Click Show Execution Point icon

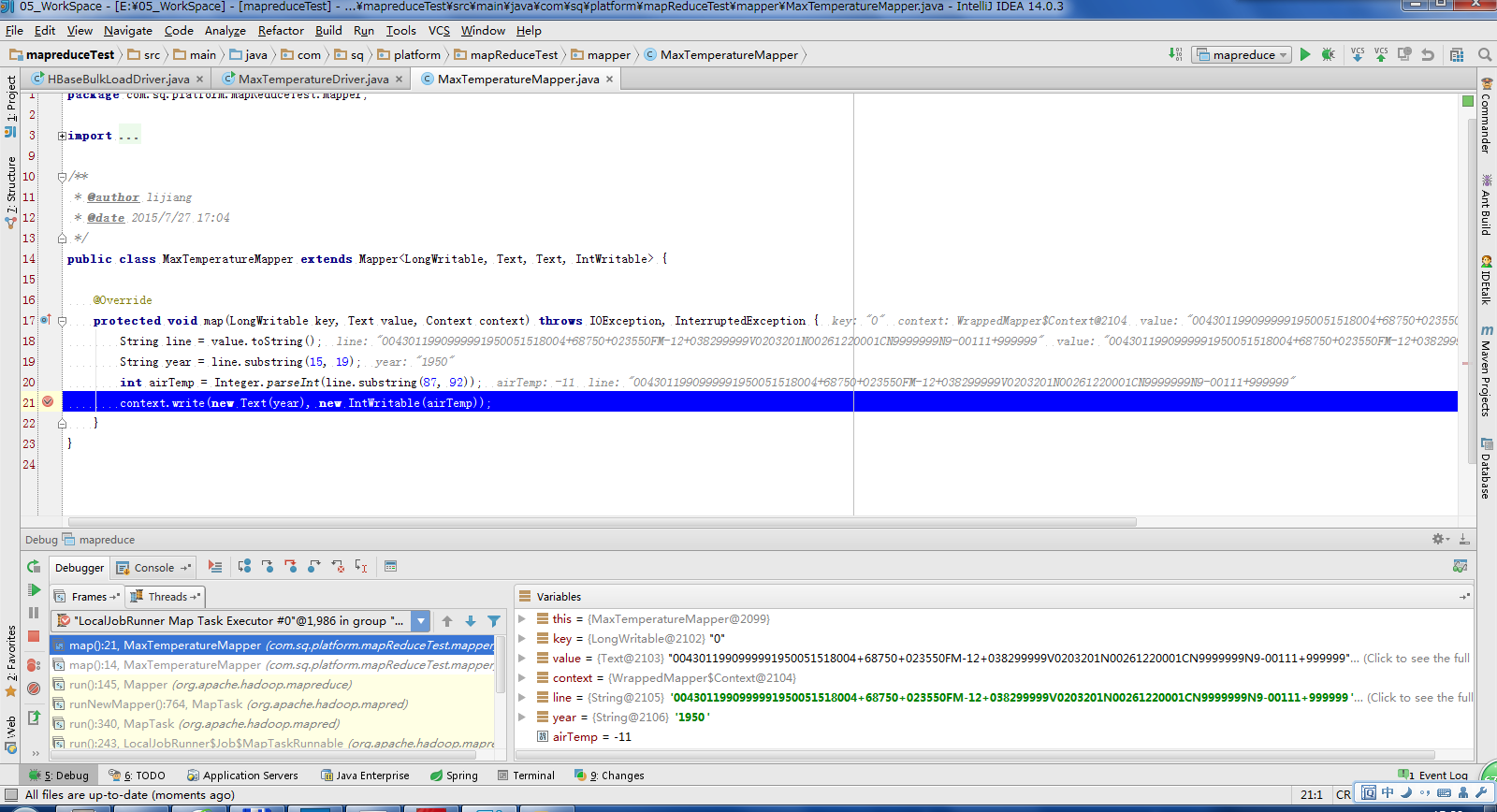point(215,567)
